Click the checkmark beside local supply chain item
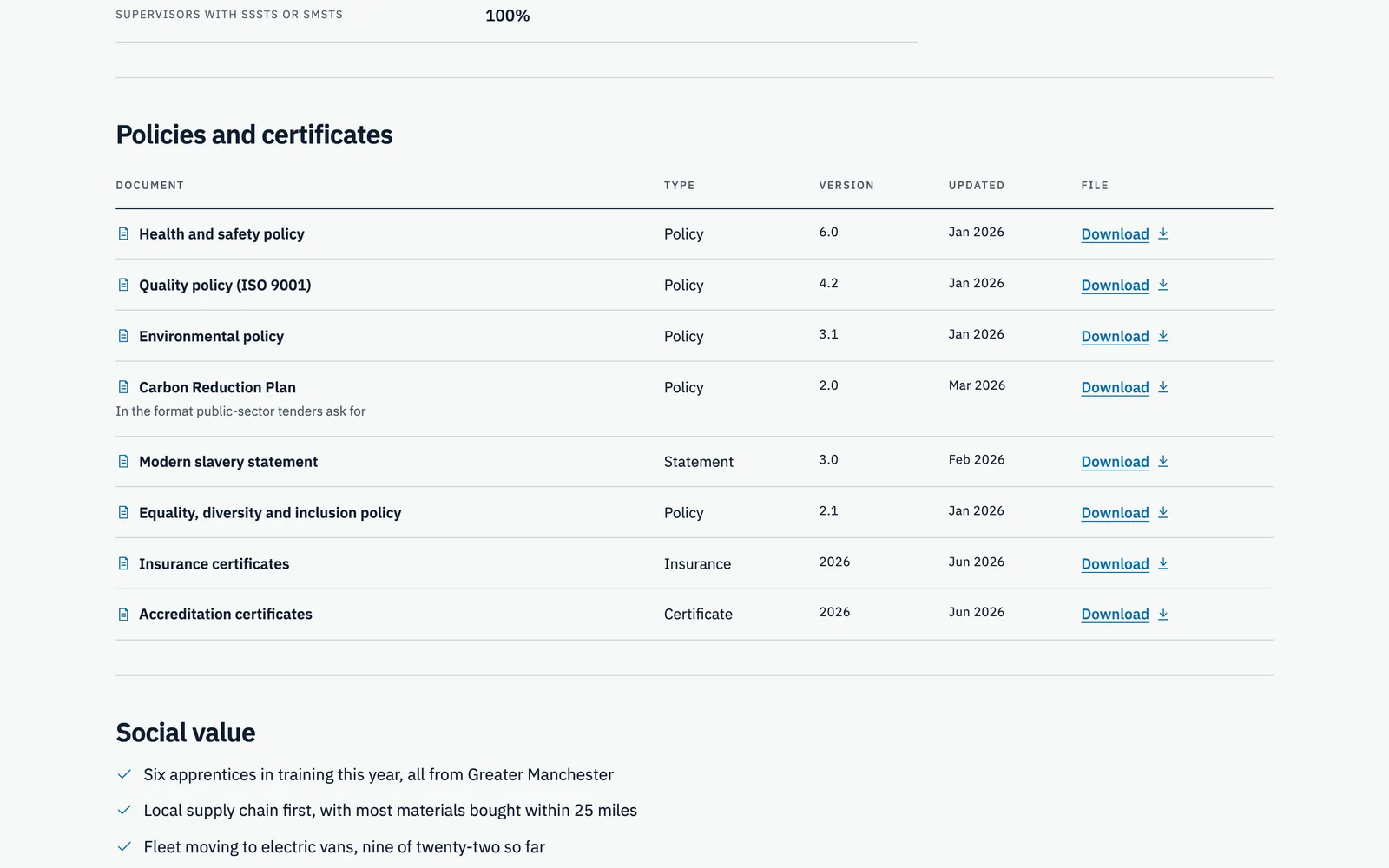 coord(124,810)
